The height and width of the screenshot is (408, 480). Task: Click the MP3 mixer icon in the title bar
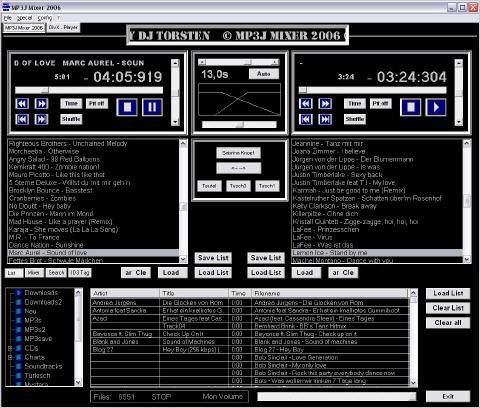click(x=6, y=7)
